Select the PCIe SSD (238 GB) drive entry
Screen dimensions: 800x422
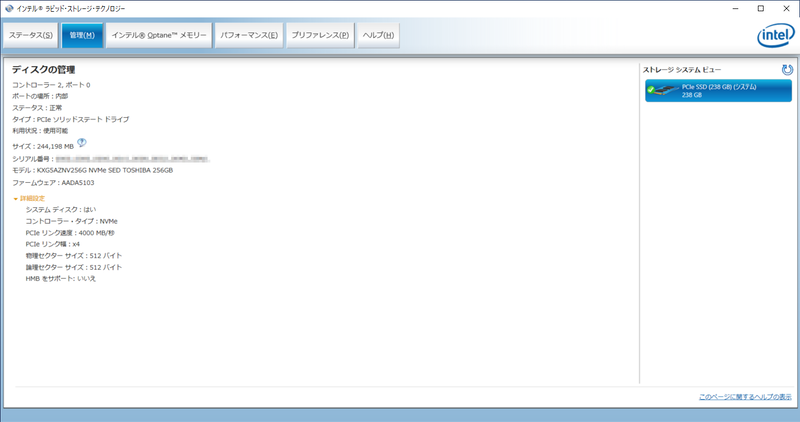click(718, 91)
